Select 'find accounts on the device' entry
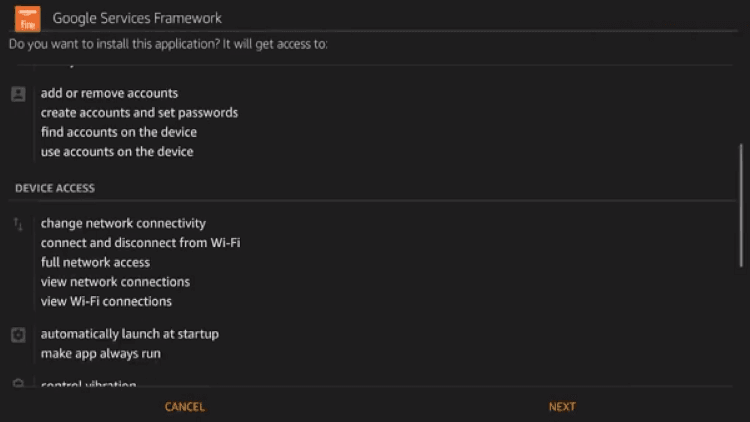This screenshot has height=422, width=750. click(x=118, y=132)
